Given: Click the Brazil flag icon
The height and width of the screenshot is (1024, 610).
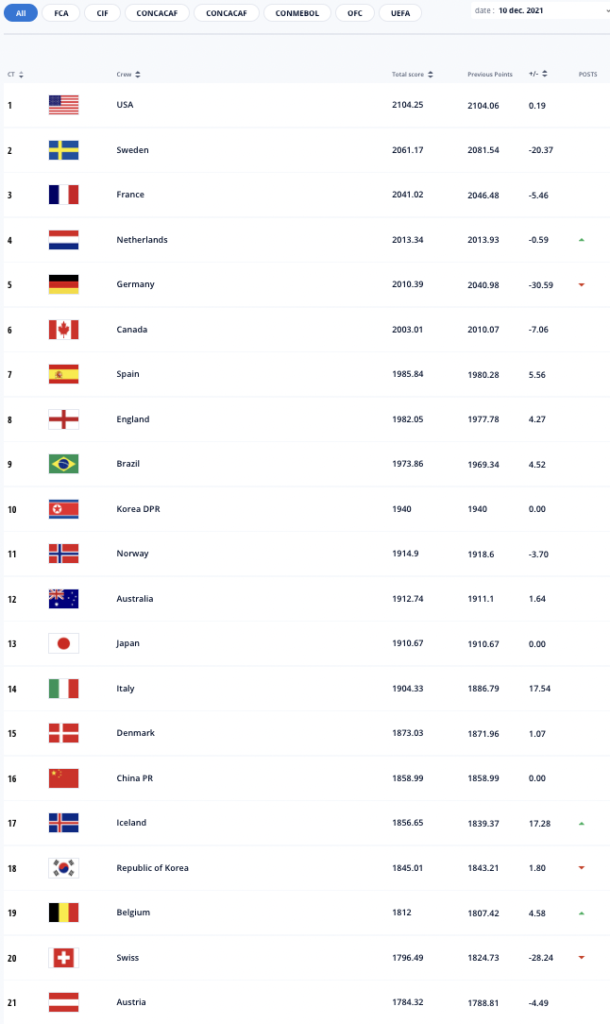Looking at the screenshot, I should click(x=63, y=464).
